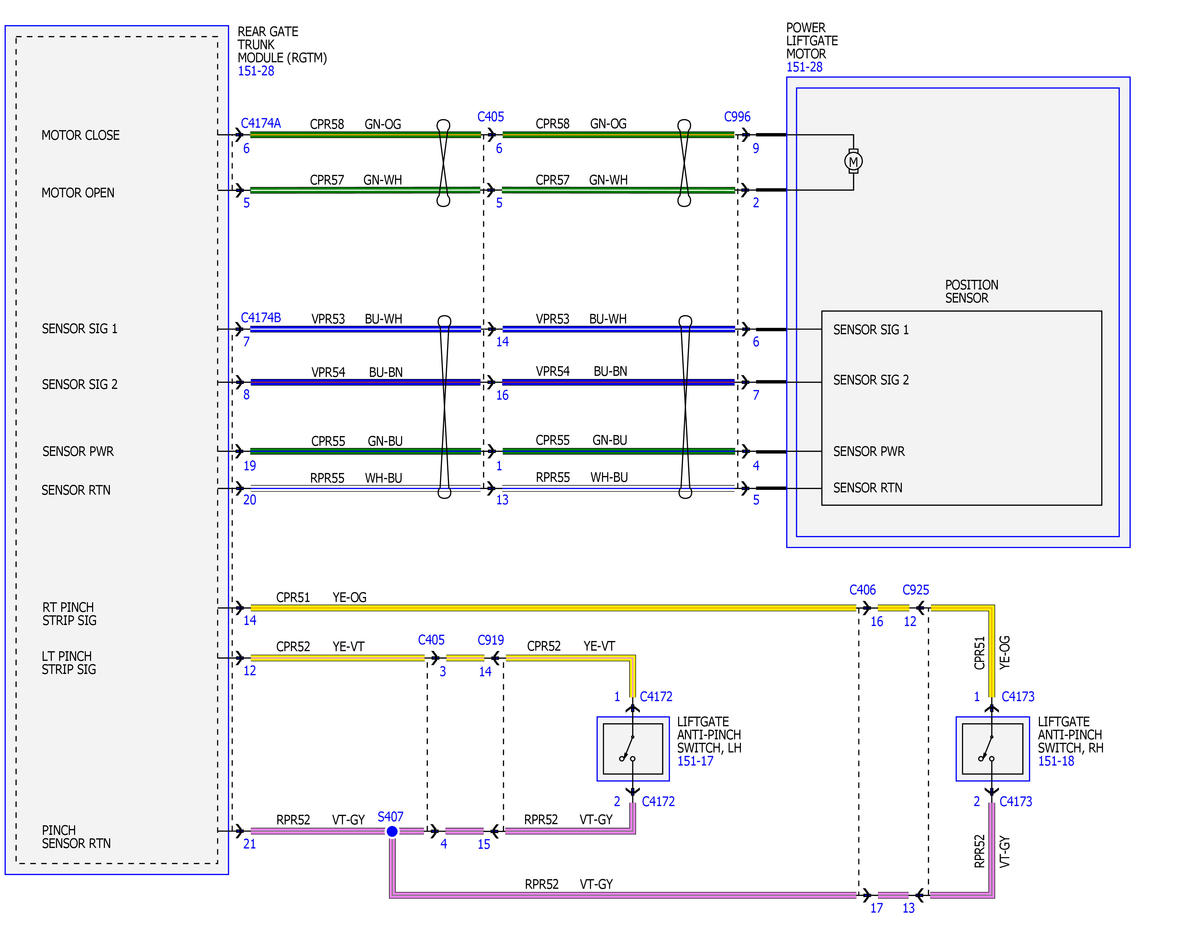
Task: Click pin number 20 on the Sensor RTN line
Action: 249,500
